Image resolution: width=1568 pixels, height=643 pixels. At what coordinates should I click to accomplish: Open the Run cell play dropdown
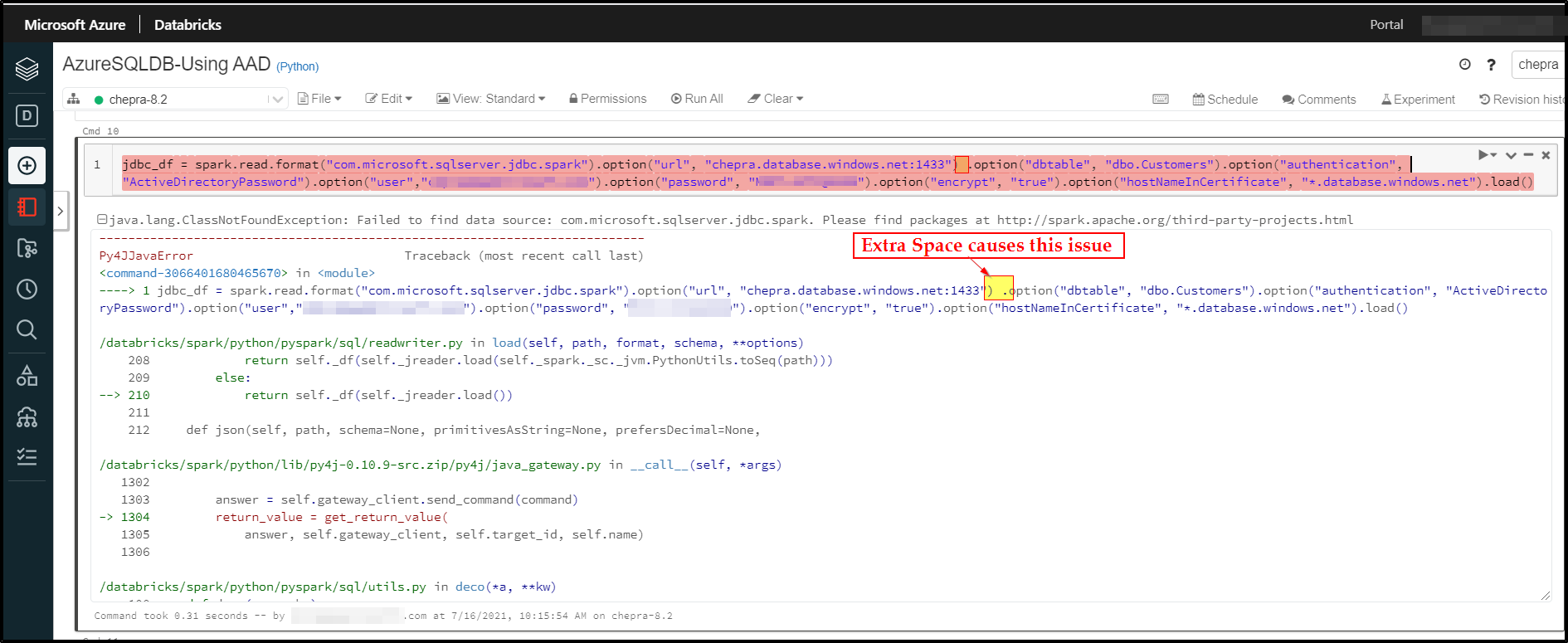[x=1487, y=155]
